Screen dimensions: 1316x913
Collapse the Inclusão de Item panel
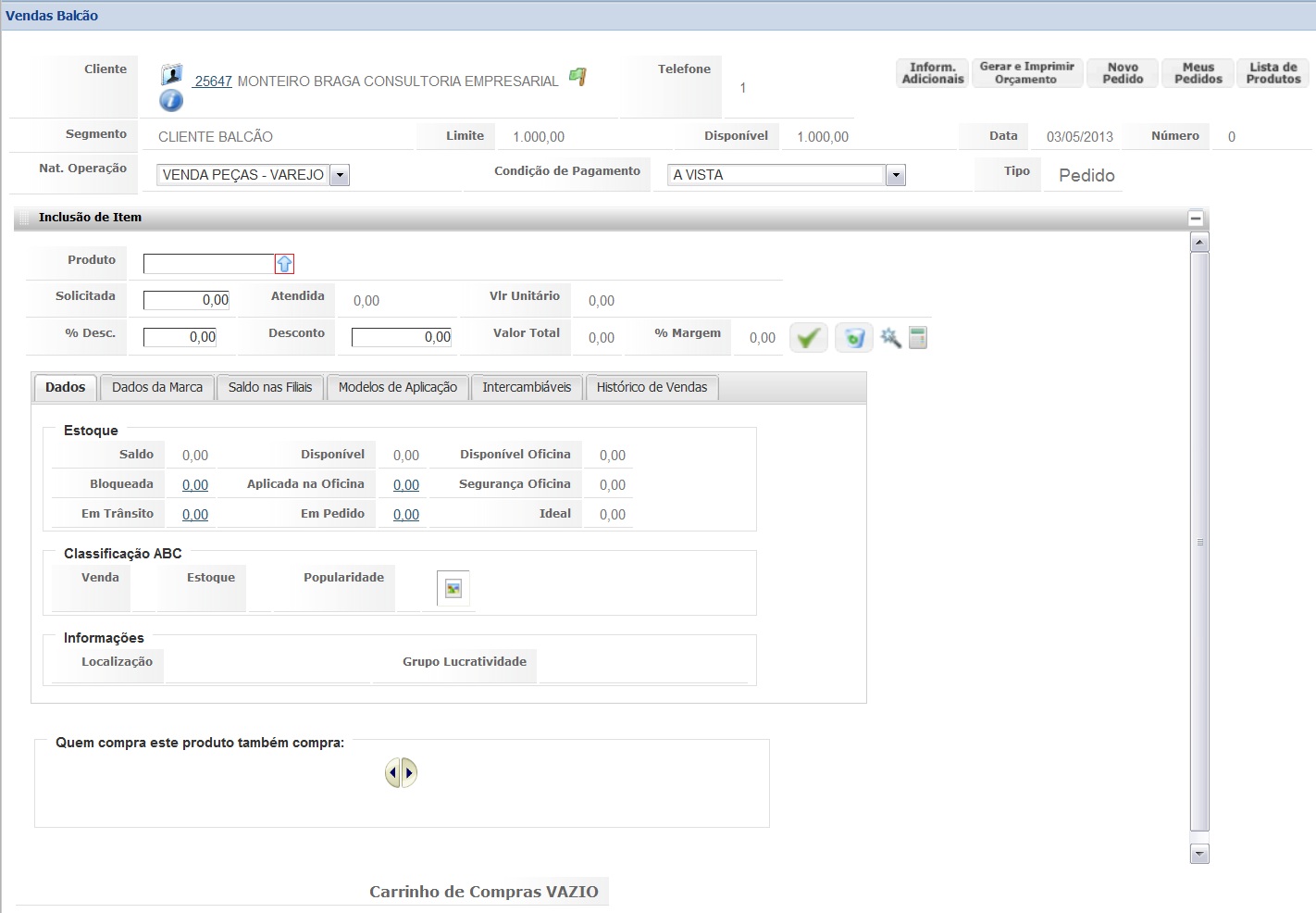[x=1196, y=219]
